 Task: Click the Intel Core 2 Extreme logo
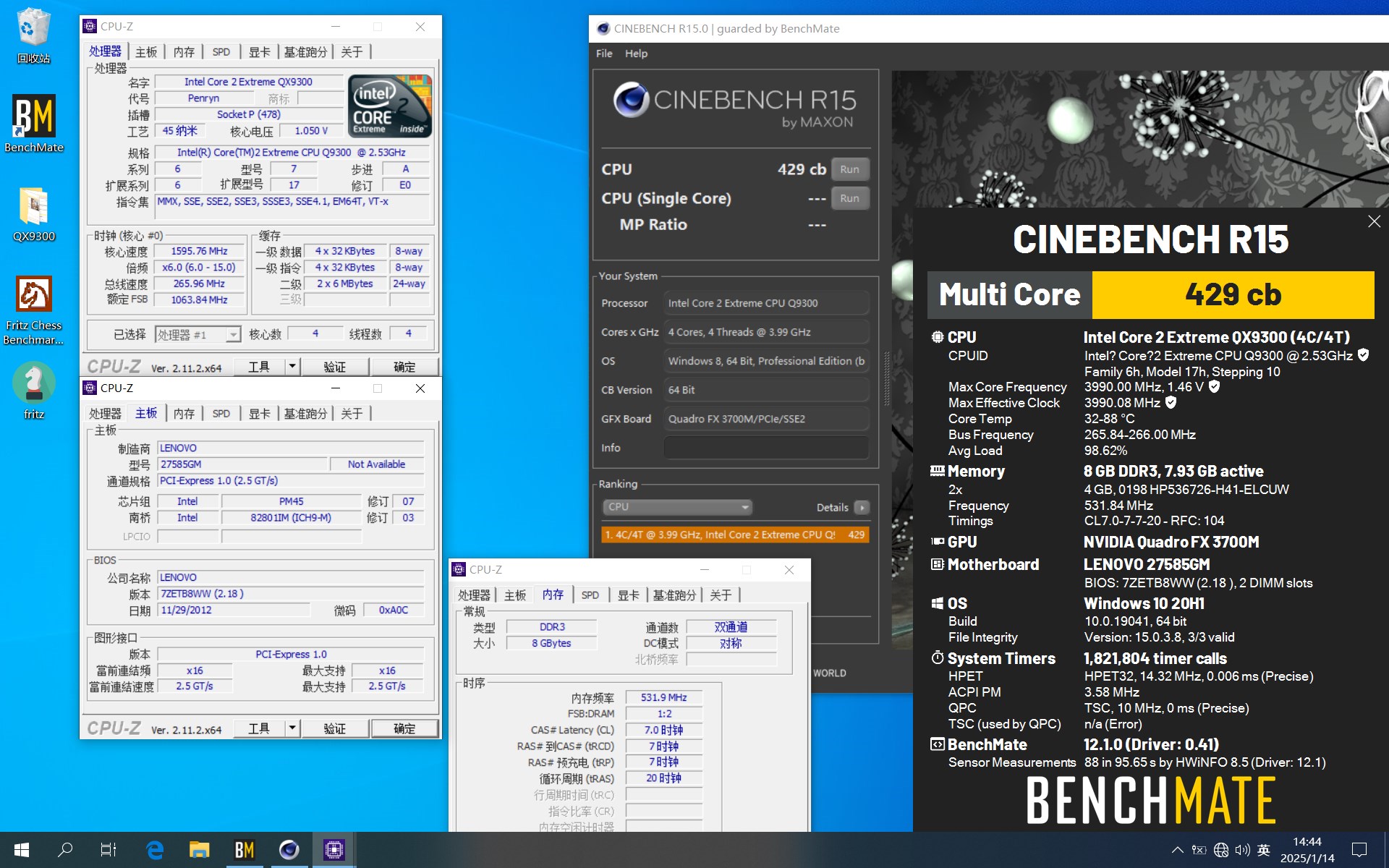coord(390,106)
